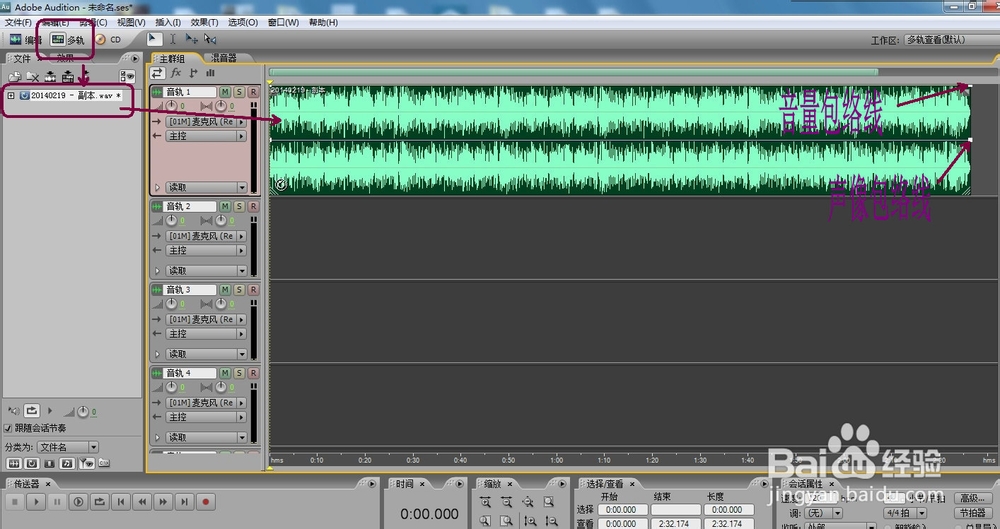Toggle 跟随会话节奏 checkbox
Image resolution: width=1000 pixels, height=529 pixels.
click(x=8, y=428)
